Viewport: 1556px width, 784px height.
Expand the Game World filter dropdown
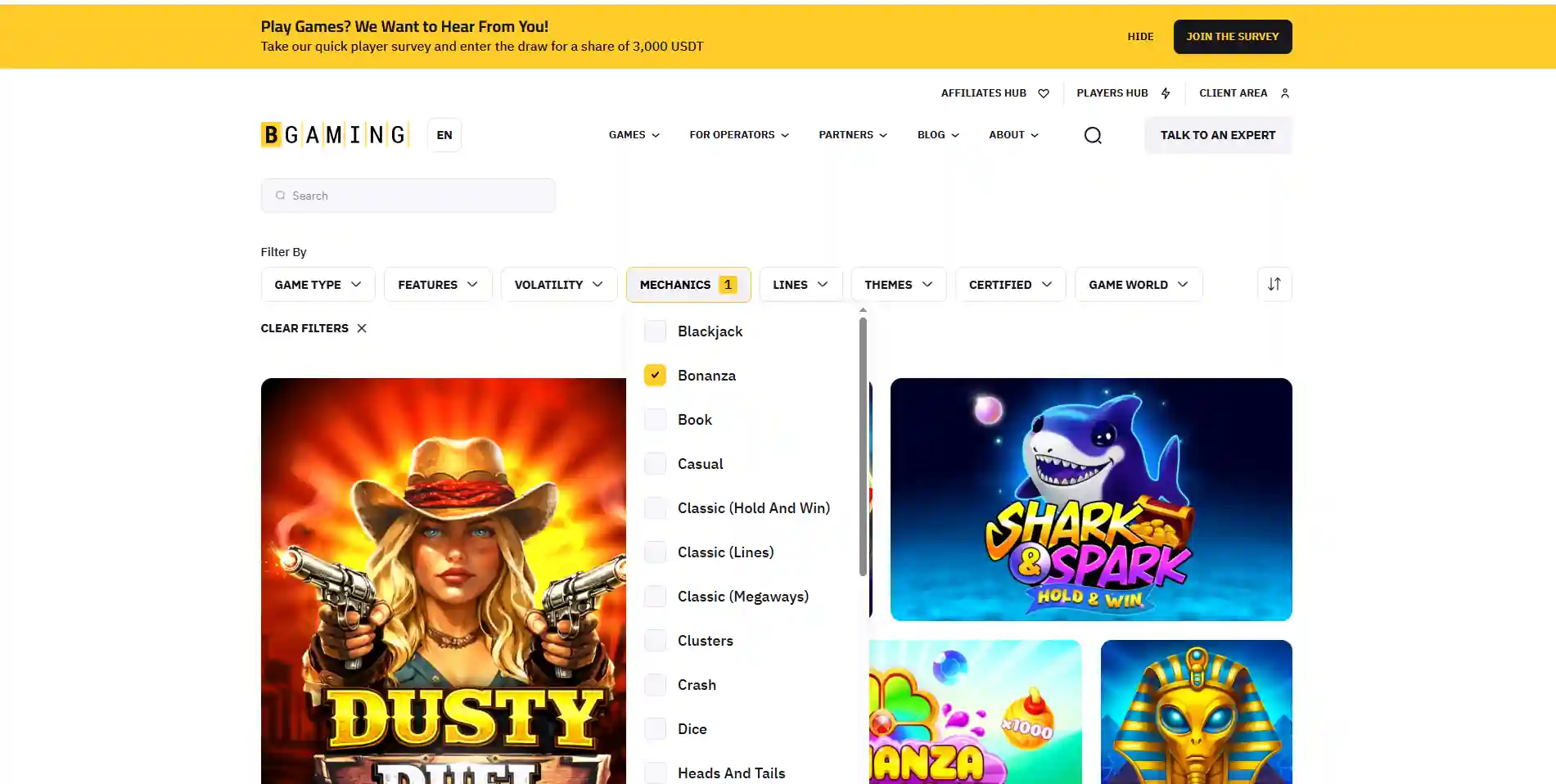click(1139, 284)
